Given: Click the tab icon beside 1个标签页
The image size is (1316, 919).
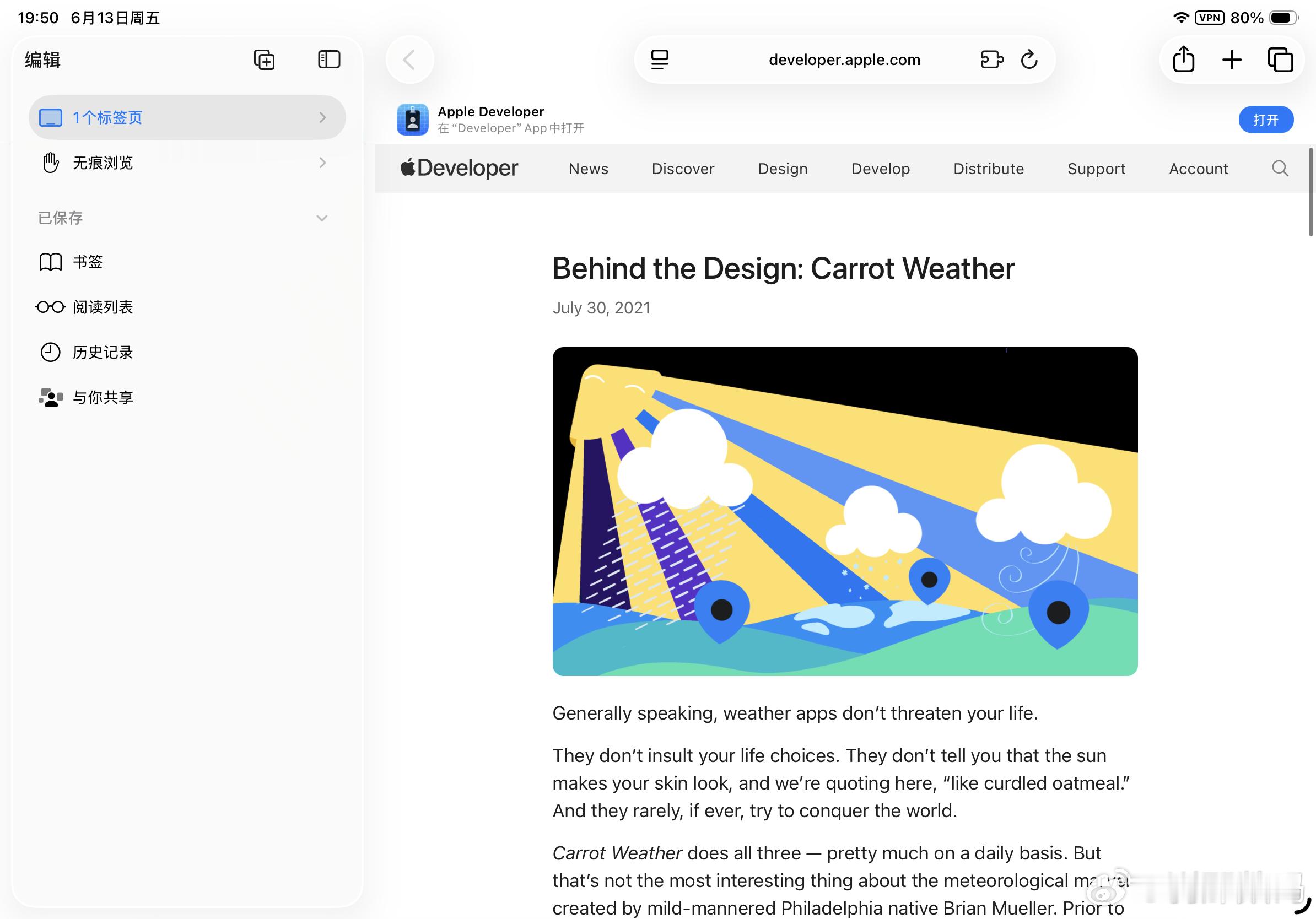Looking at the screenshot, I should (x=51, y=117).
